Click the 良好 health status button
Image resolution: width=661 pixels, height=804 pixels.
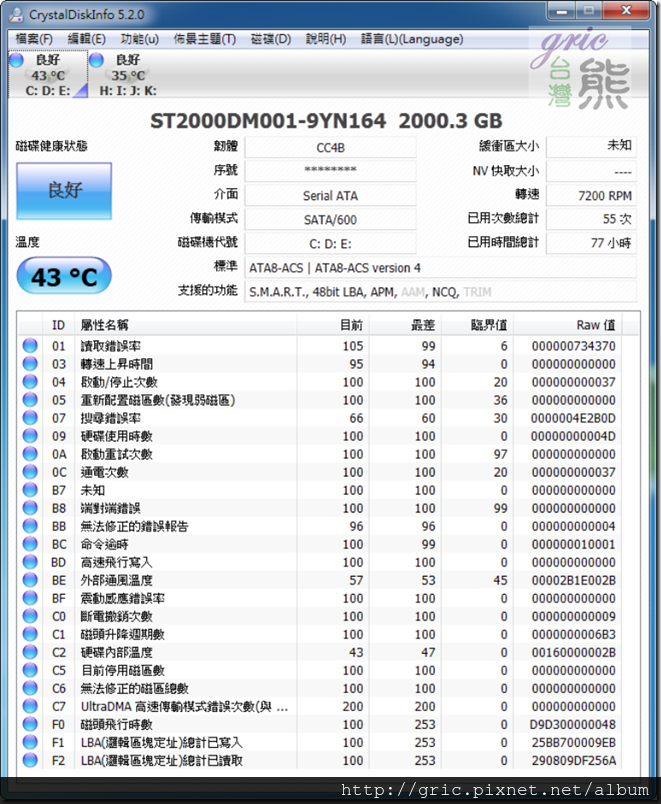(64, 191)
